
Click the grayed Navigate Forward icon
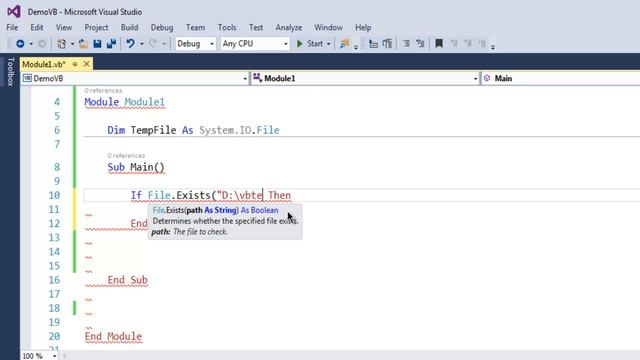tap(42, 43)
